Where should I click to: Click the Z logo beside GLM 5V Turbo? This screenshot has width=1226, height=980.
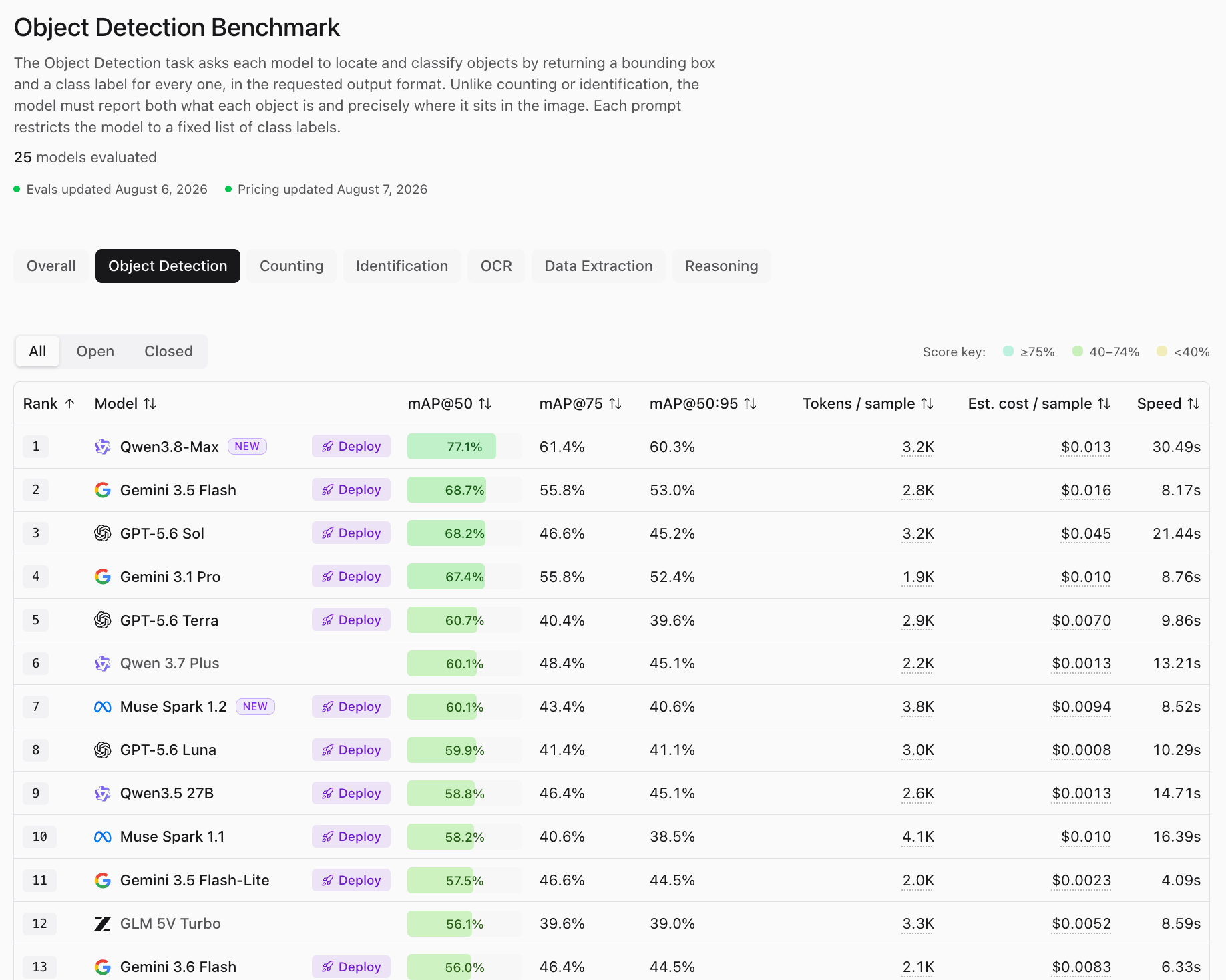click(102, 924)
